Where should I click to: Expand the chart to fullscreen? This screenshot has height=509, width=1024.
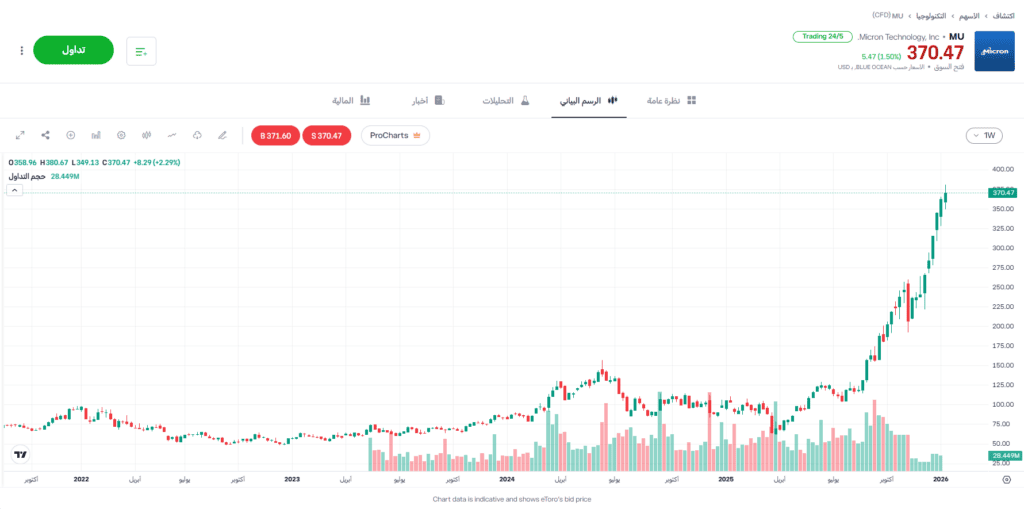pyautogui.click(x=20, y=135)
